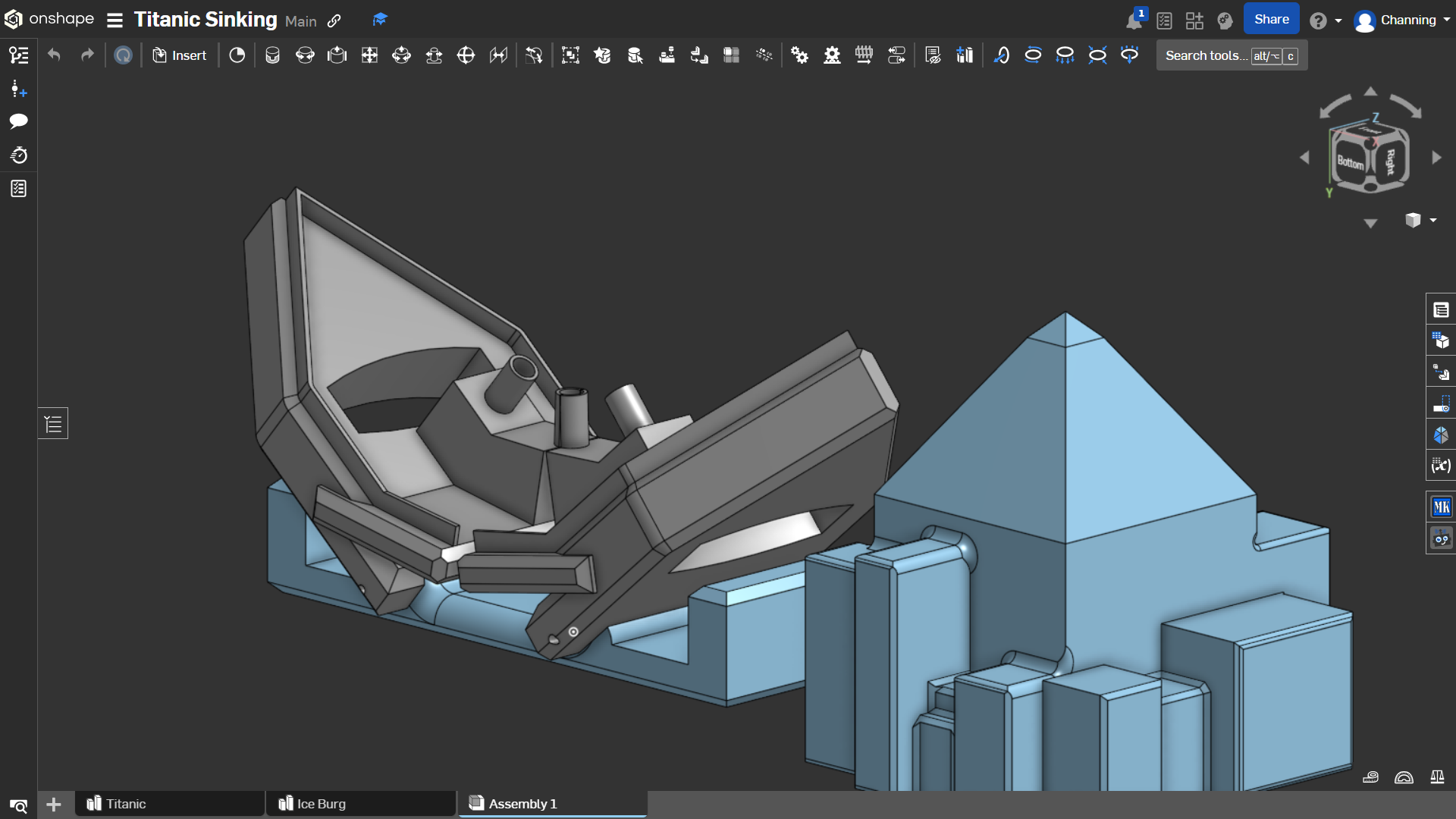Select the Fastened mate tool

(272, 55)
